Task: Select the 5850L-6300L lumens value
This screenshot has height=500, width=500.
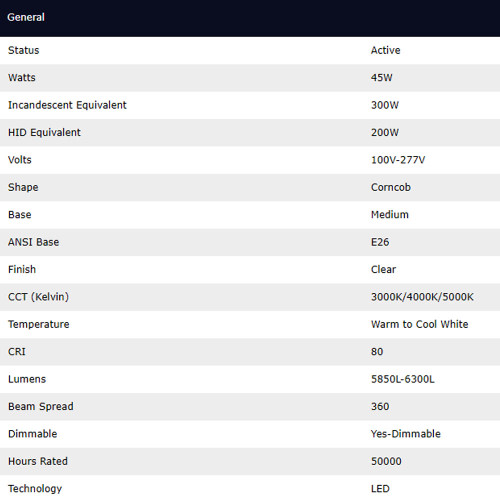Action: click(403, 379)
